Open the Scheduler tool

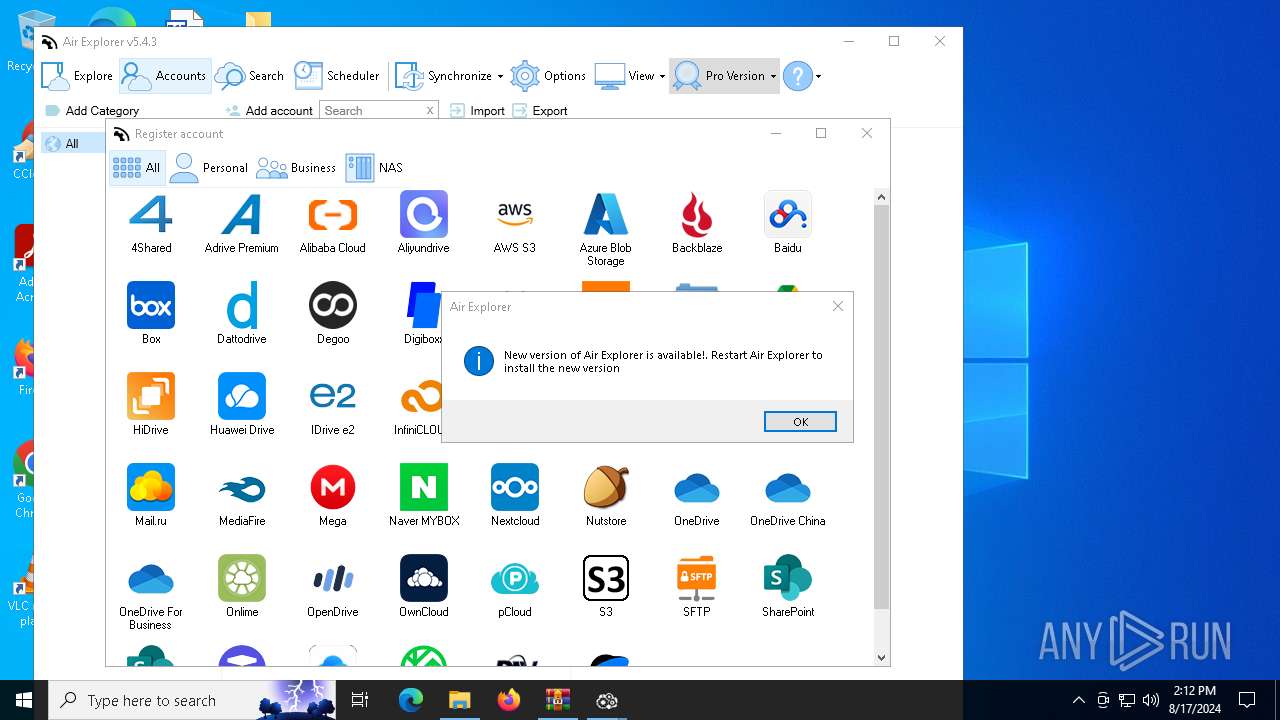tap(337, 76)
